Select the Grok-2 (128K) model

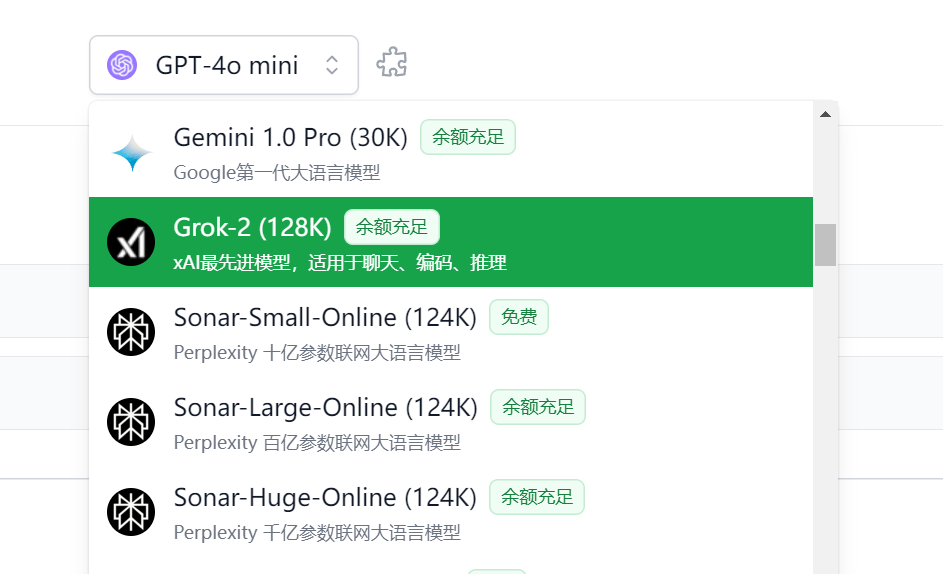pyautogui.click(x=451, y=242)
